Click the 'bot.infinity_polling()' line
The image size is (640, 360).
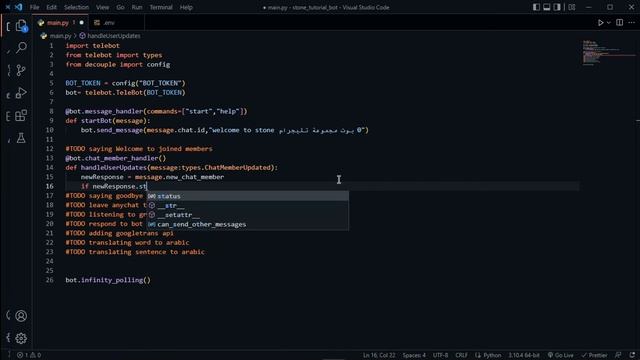coord(108,280)
